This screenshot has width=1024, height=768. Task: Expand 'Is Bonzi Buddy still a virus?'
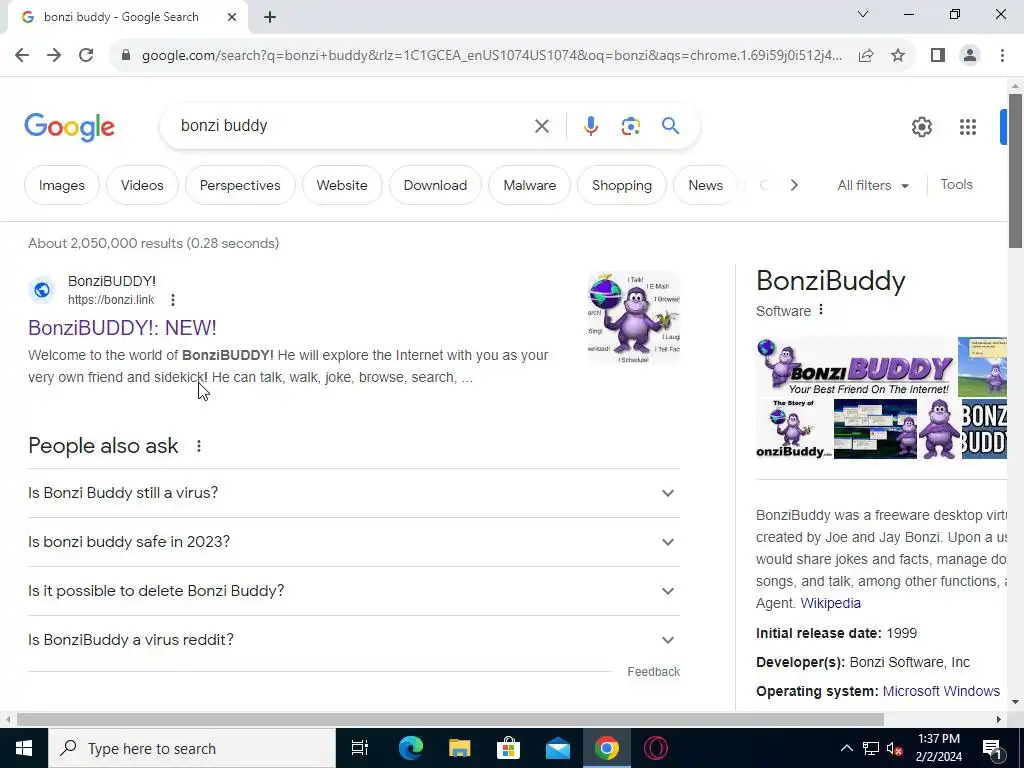tap(354, 493)
